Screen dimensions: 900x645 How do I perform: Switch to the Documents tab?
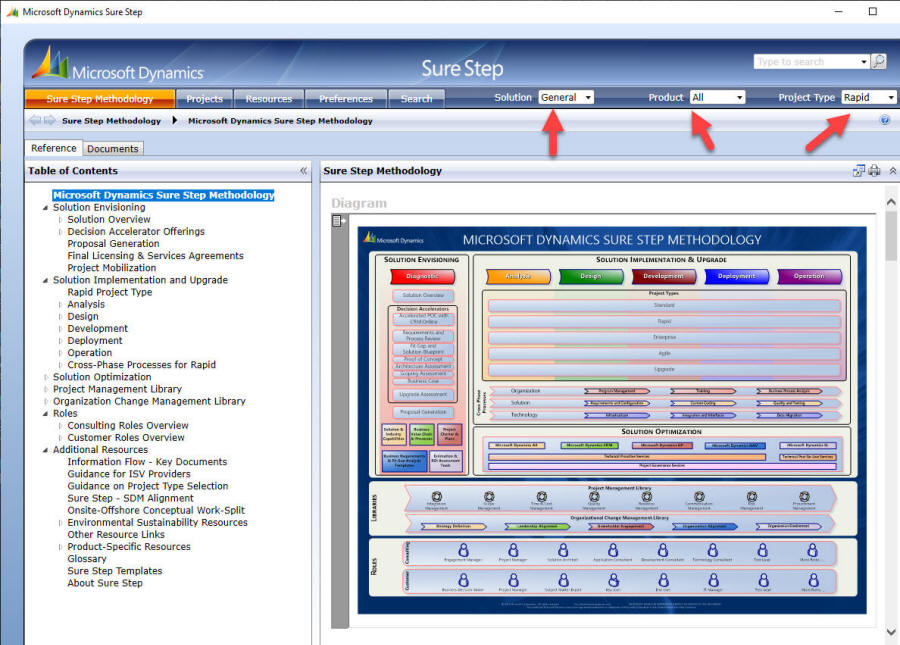click(x=112, y=149)
